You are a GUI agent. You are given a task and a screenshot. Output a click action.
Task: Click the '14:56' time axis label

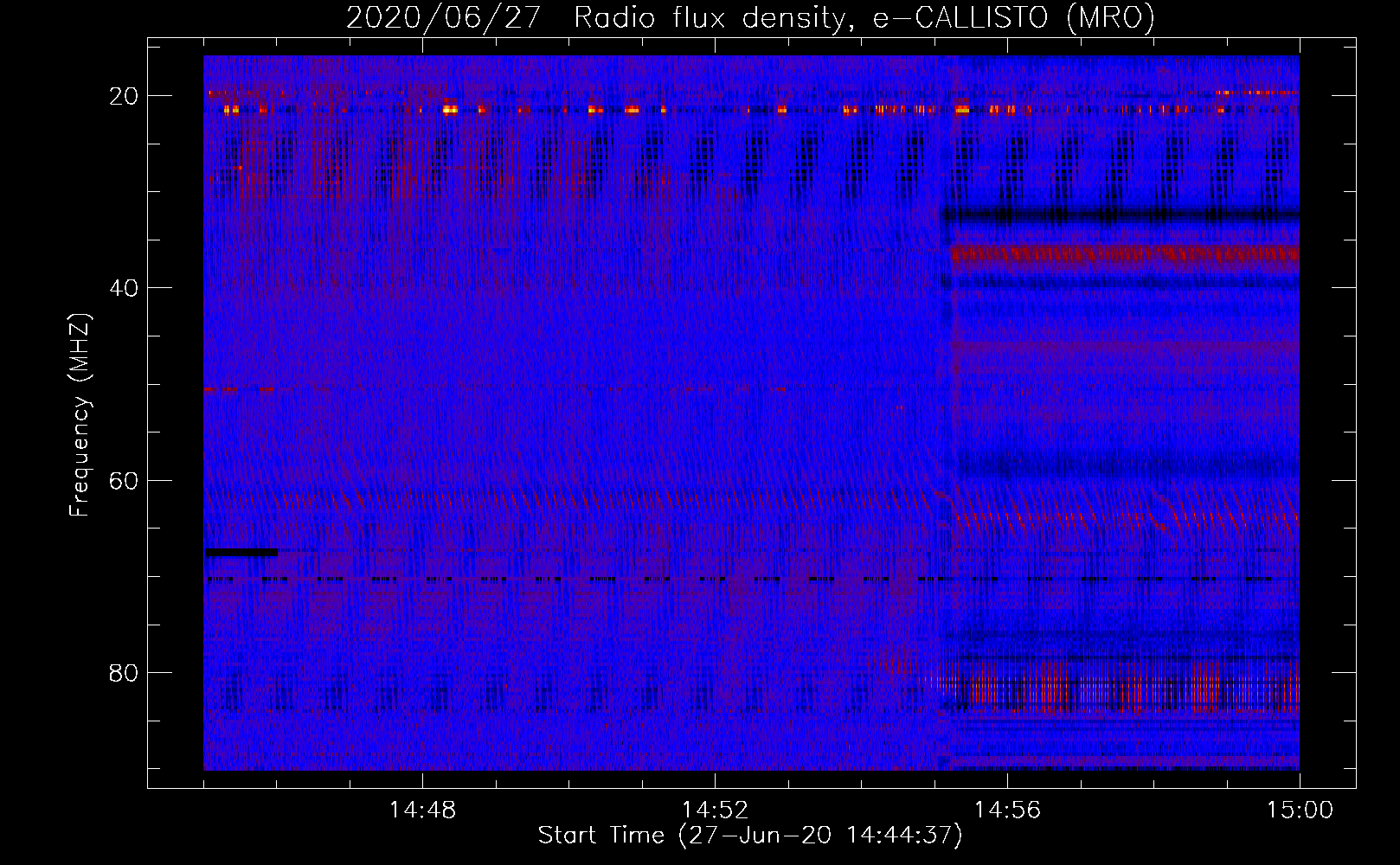click(1007, 811)
